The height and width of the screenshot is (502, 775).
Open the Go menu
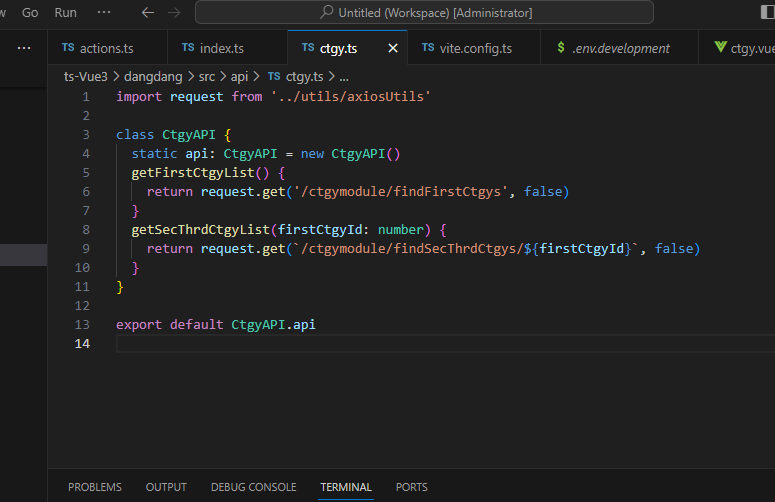pos(30,13)
